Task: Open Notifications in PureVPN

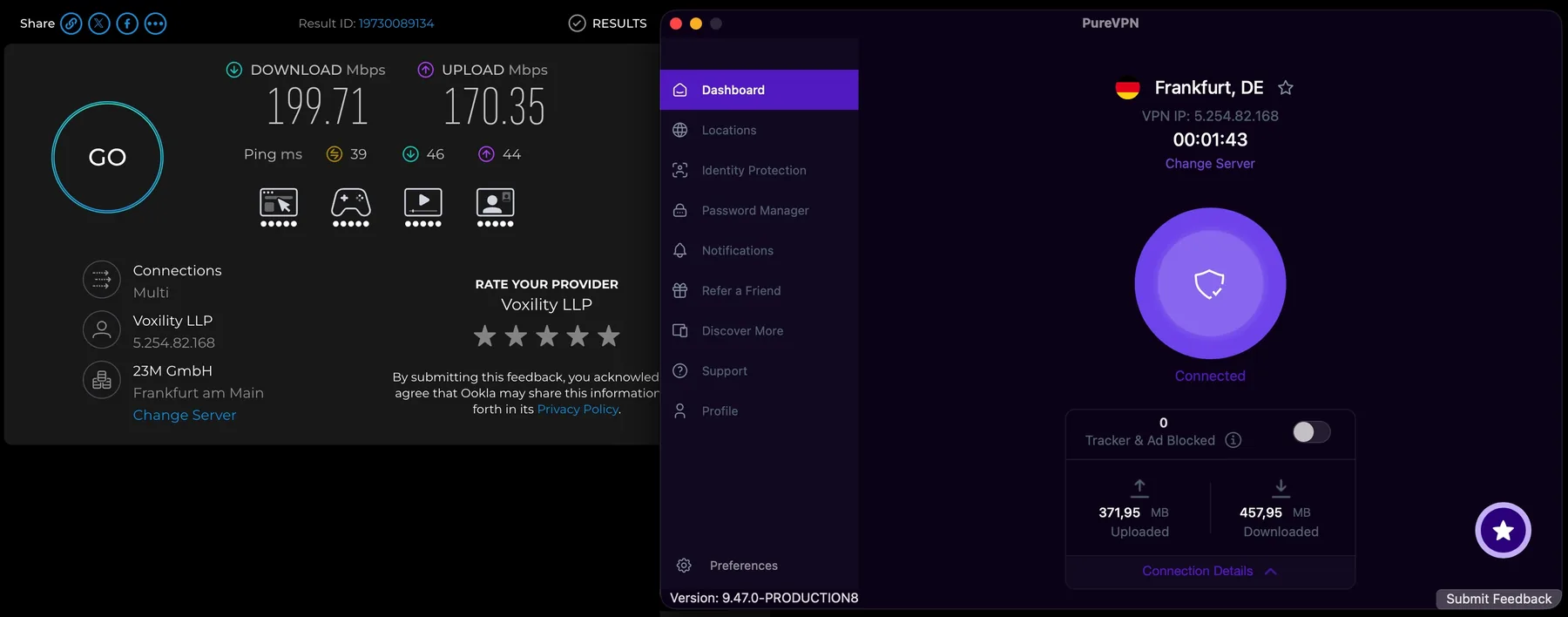Action: click(759, 250)
